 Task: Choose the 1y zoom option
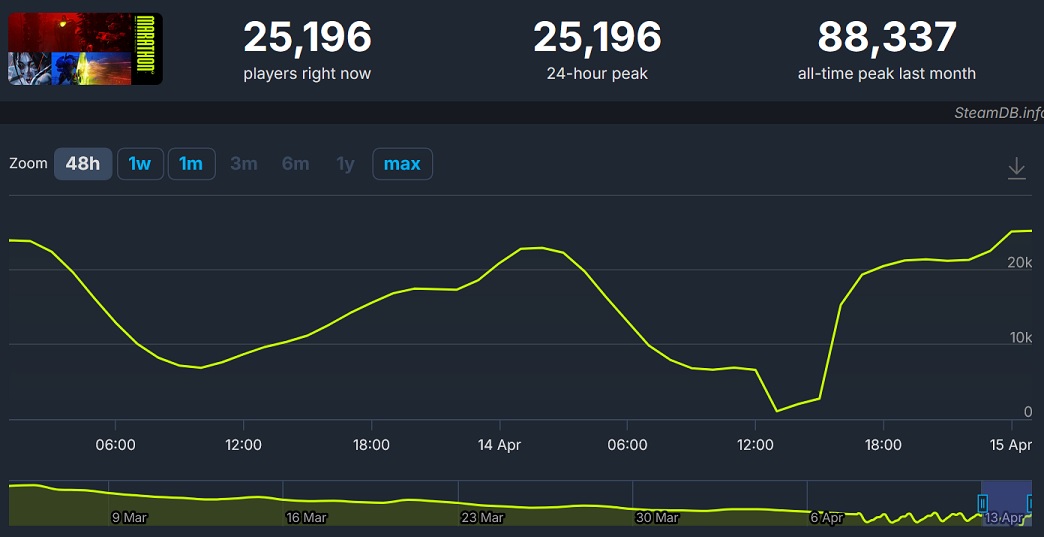345,164
